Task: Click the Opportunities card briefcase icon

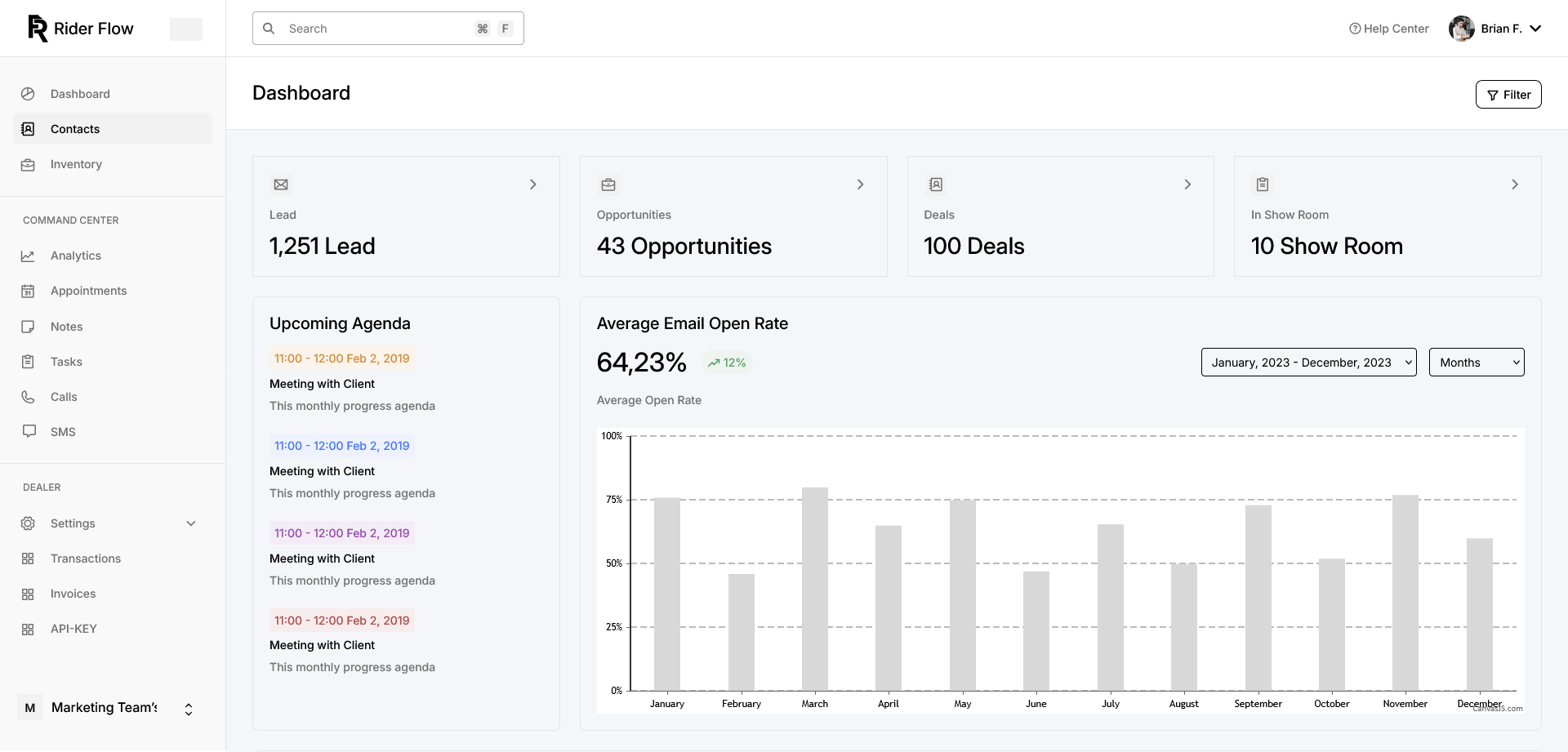Action: [x=608, y=185]
